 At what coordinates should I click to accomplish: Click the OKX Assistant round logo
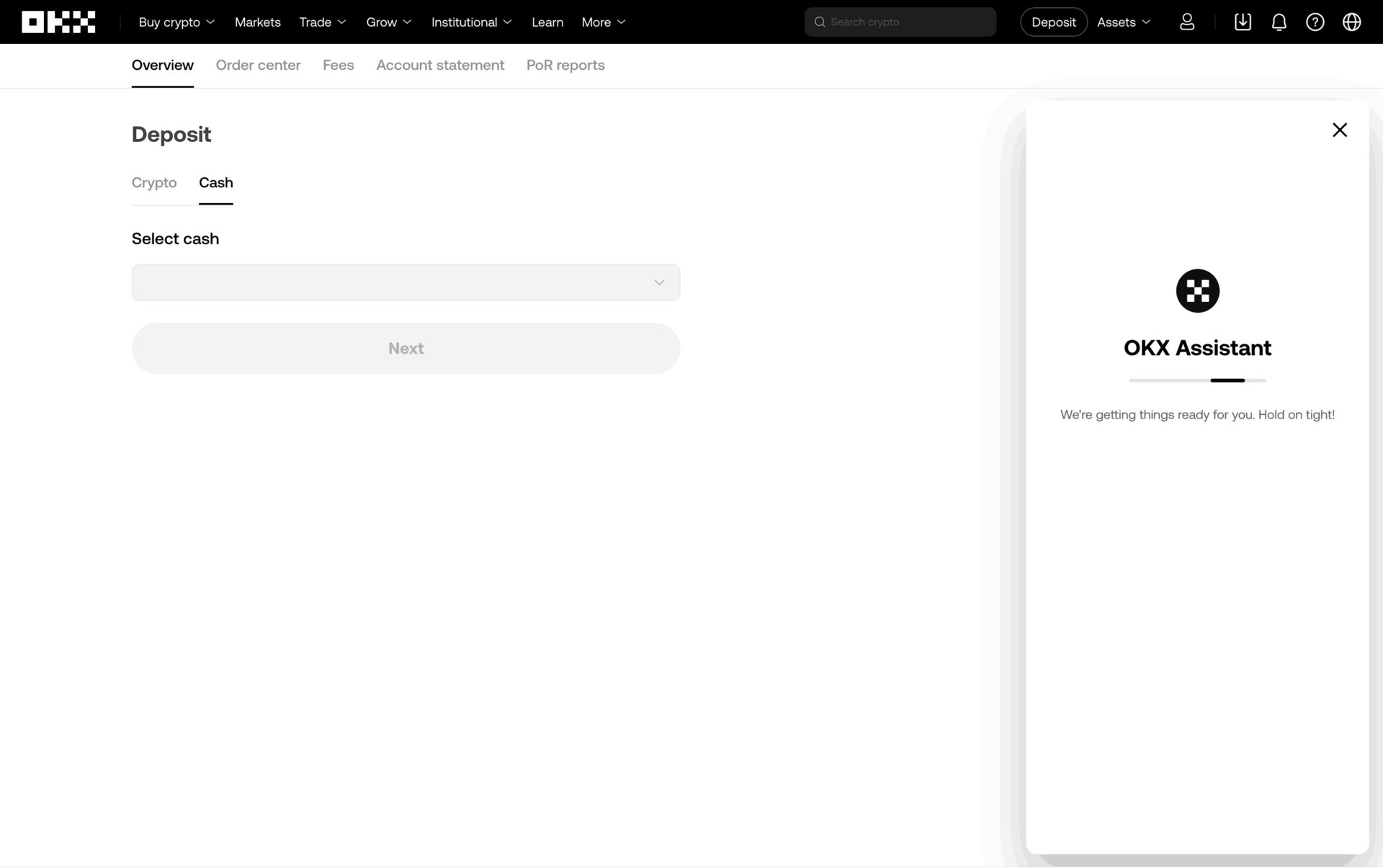(x=1197, y=291)
